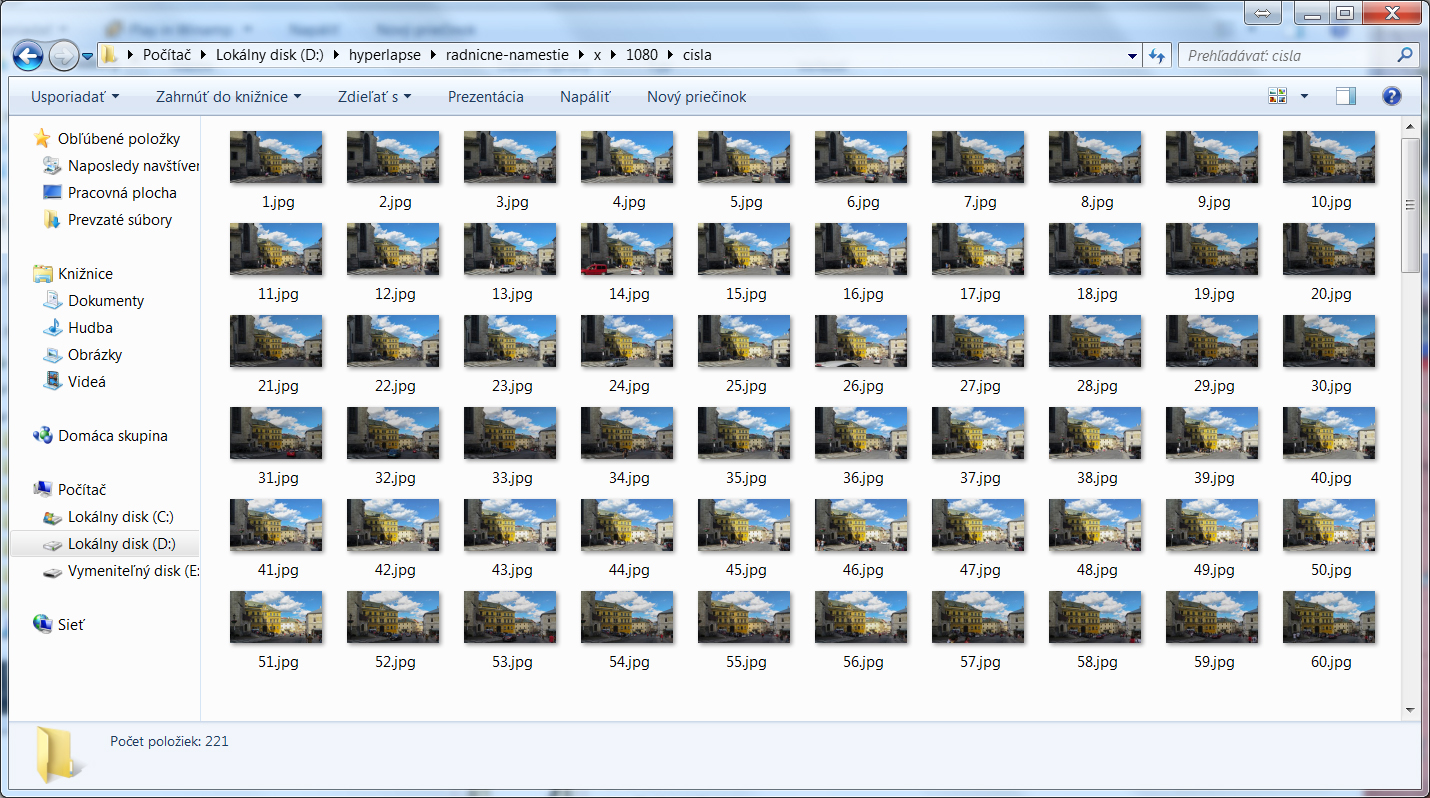Open the 'Zahrnúť do knižnice' menu

point(229,97)
